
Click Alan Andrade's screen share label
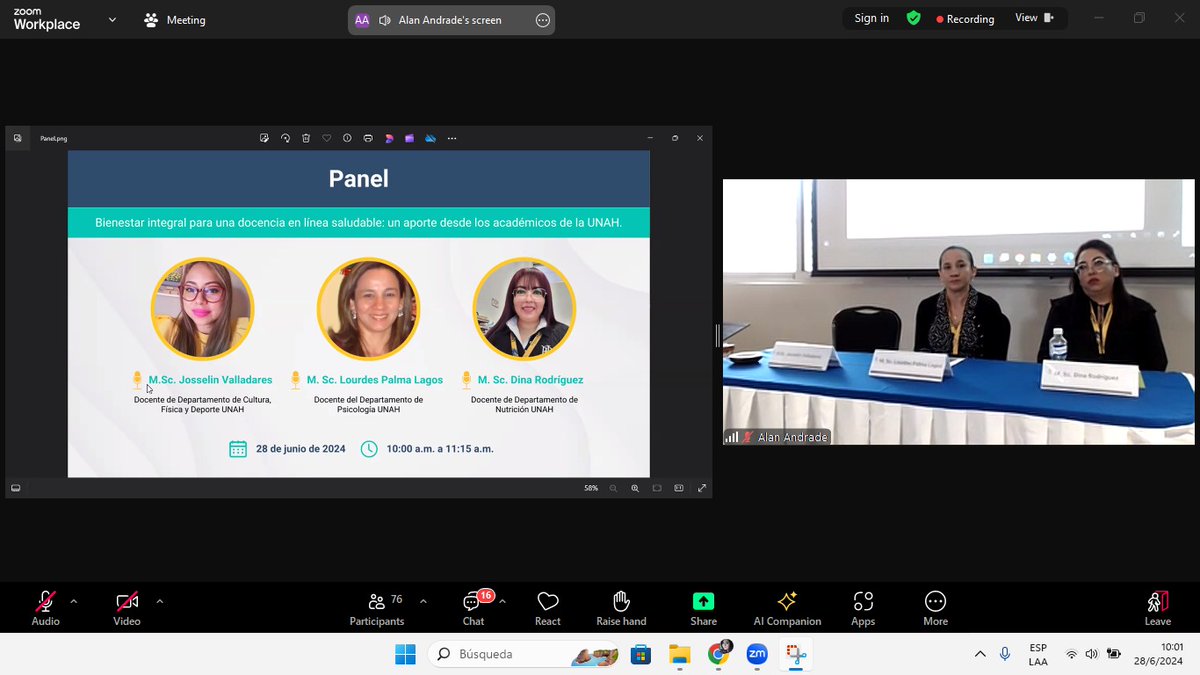tap(450, 20)
